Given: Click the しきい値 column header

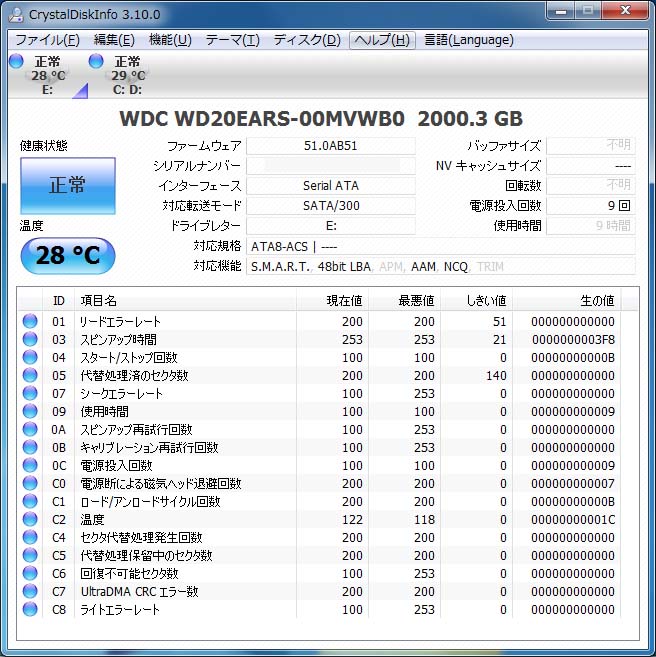Looking at the screenshot, I should click(476, 300).
